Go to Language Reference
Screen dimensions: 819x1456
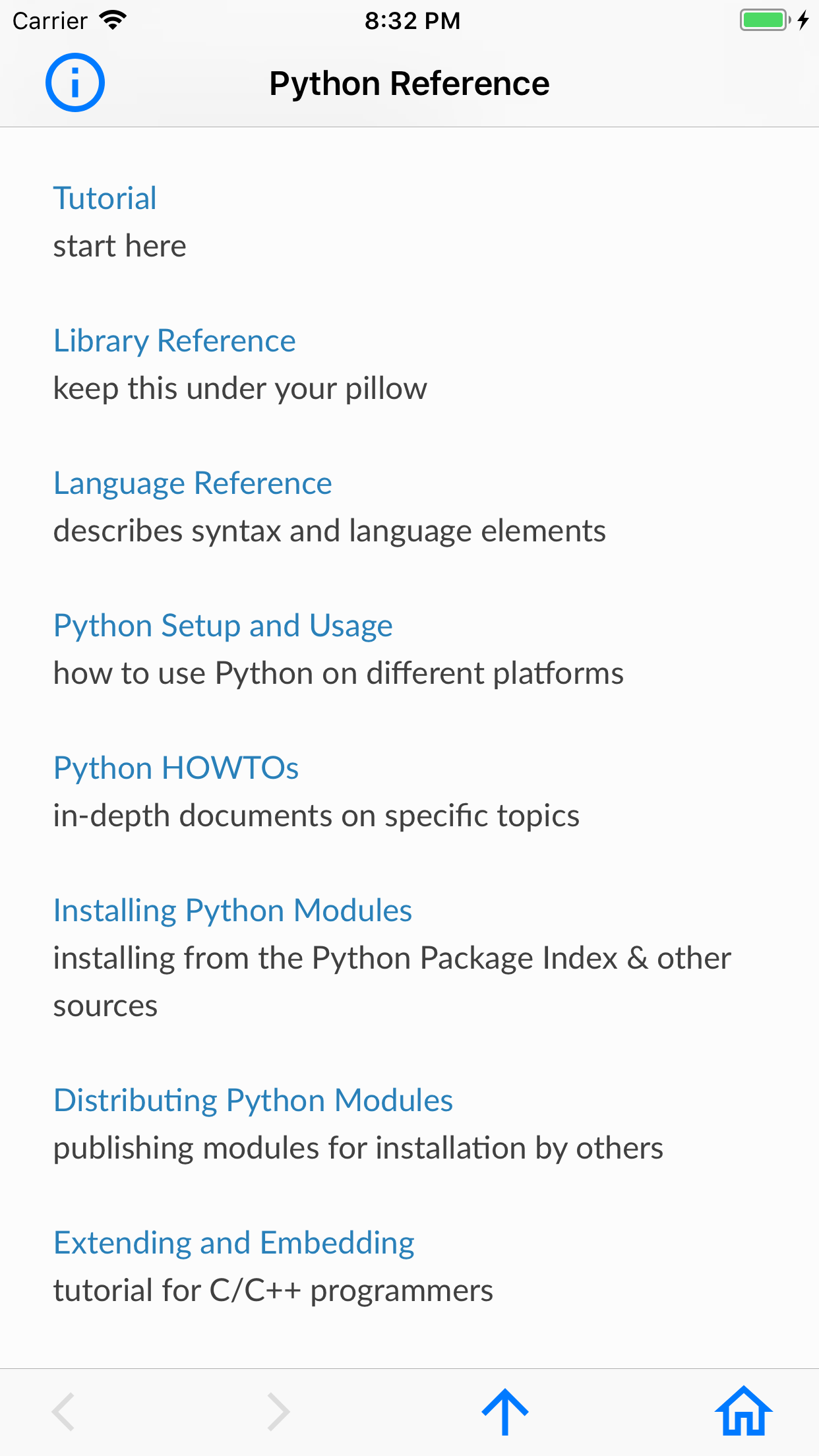click(193, 483)
